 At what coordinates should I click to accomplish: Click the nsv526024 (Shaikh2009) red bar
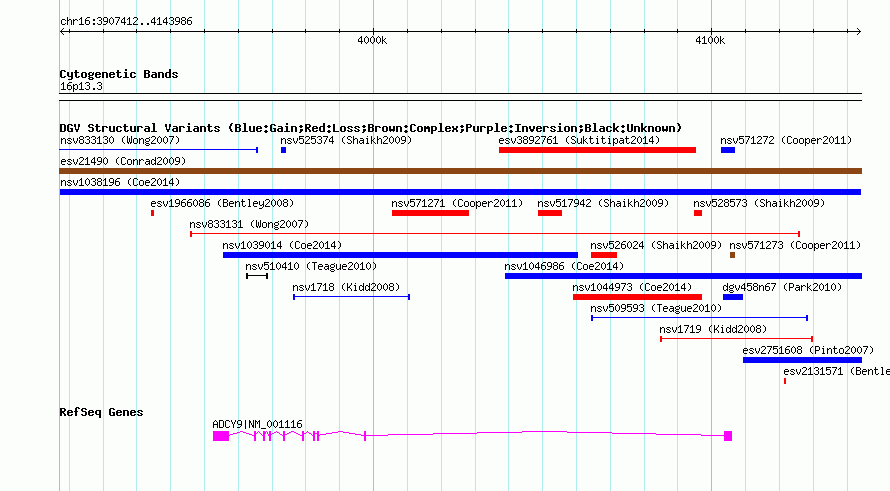pos(604,255)
